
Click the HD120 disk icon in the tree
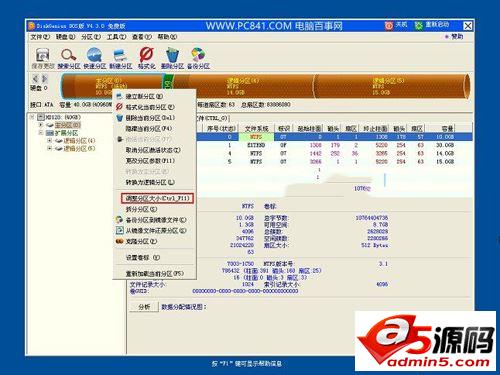[41, 117]
